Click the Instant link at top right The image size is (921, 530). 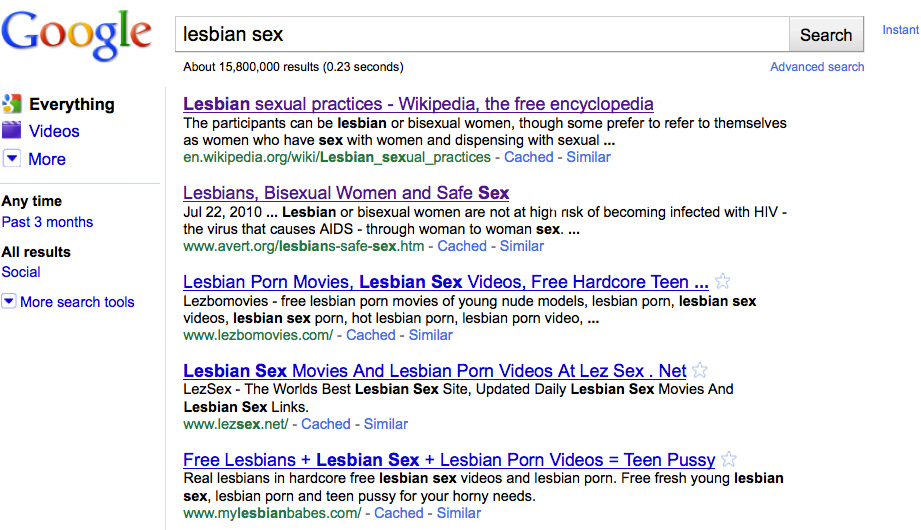(x=900, y=30)
